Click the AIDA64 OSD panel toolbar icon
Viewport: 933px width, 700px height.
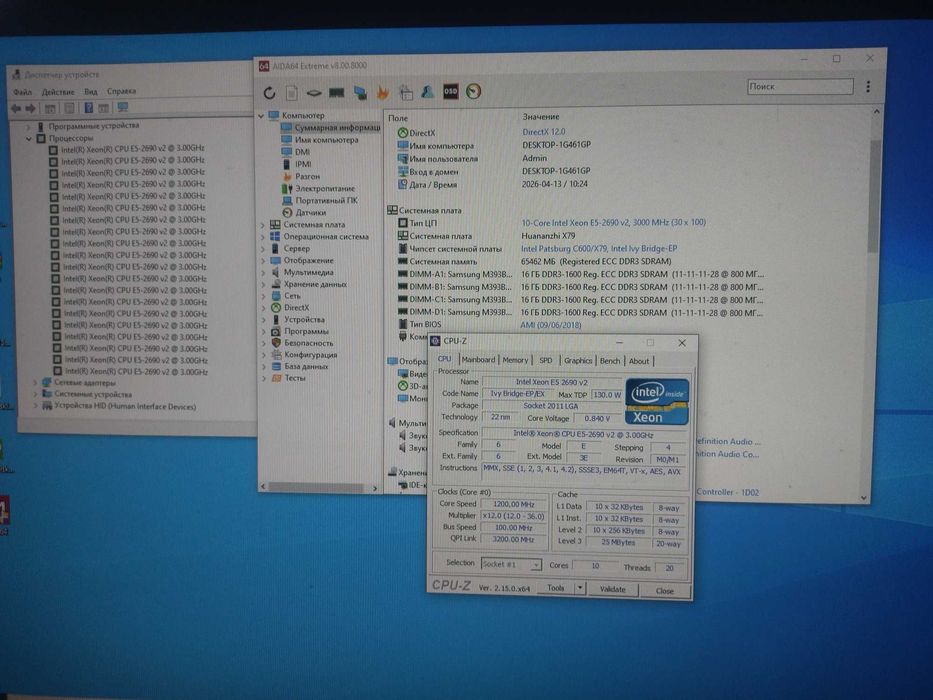450,91
